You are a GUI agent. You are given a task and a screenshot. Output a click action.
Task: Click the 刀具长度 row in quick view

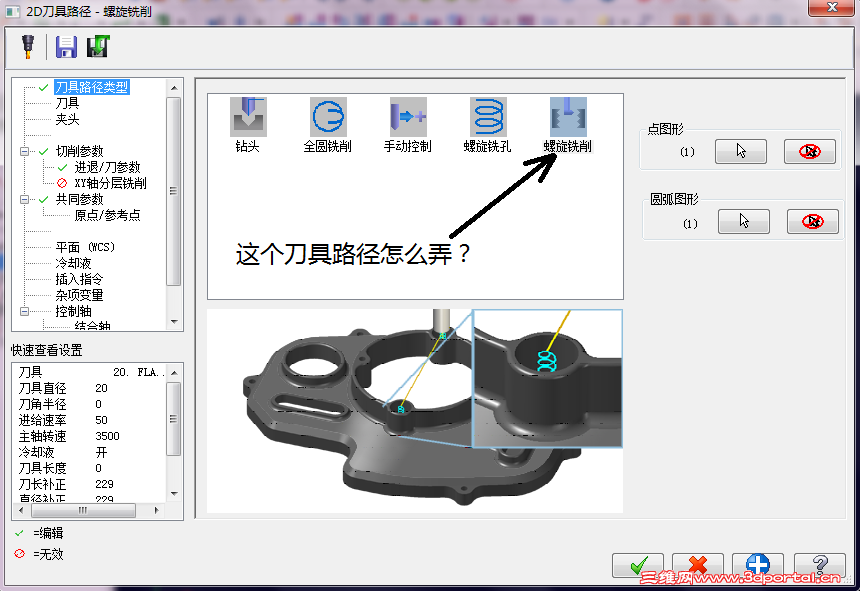tap(90, 468)
